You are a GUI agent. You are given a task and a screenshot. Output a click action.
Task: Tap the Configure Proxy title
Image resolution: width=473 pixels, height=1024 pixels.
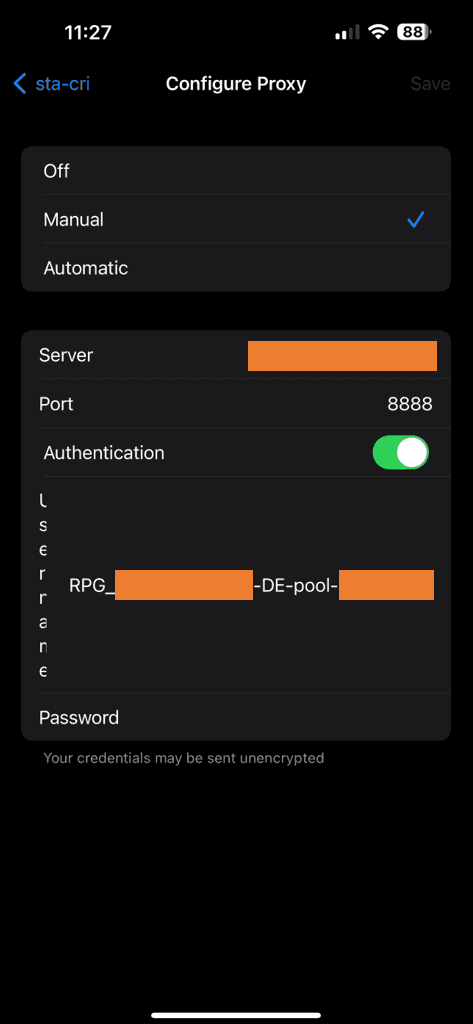tap(236, 84)
